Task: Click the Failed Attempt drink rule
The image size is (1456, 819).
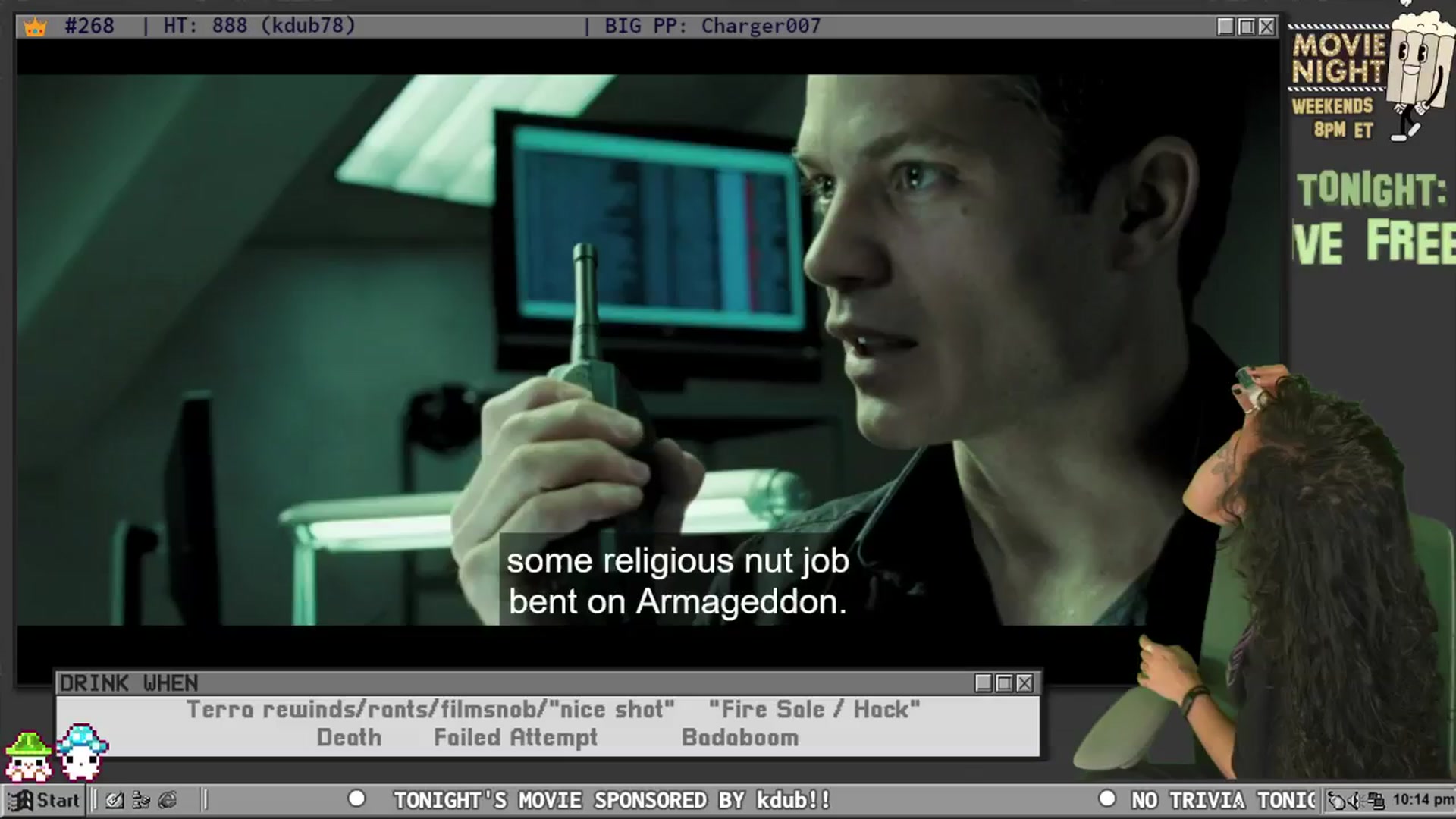Action: [516, 738]
